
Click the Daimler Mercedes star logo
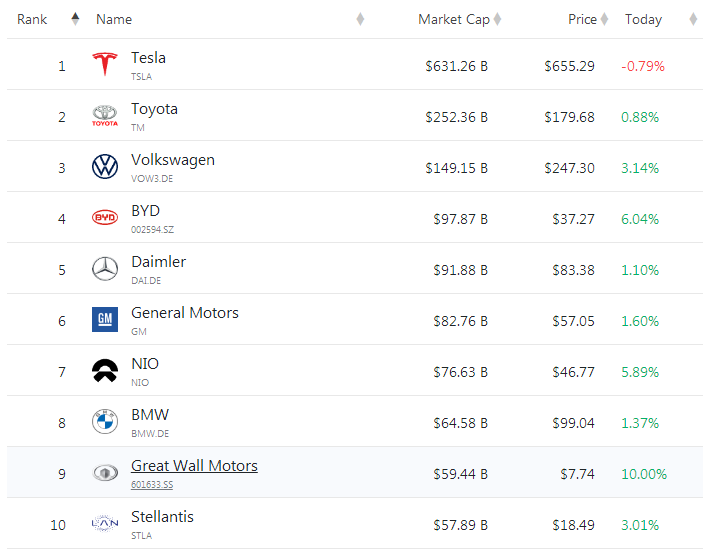click(x=105, y=269)
